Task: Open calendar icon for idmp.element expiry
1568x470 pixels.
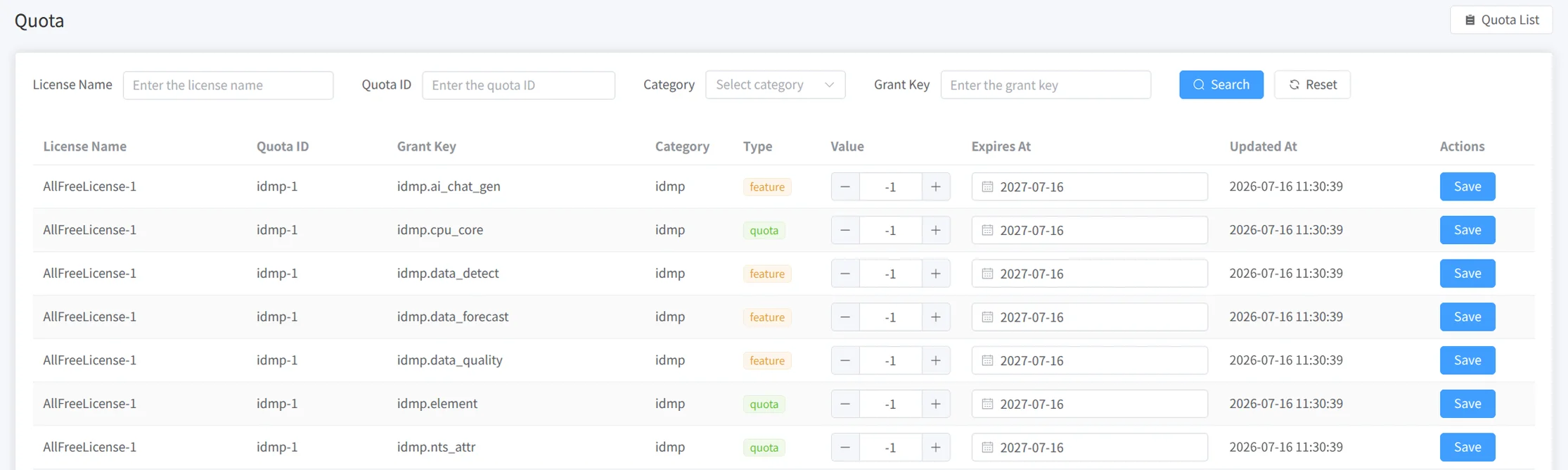Action: (987, 404)
